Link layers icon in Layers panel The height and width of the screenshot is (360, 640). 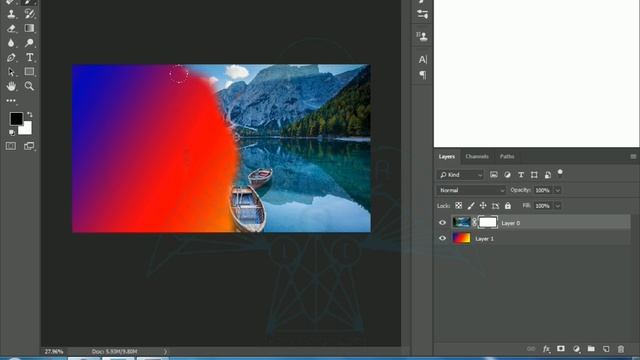pos(531,349)
